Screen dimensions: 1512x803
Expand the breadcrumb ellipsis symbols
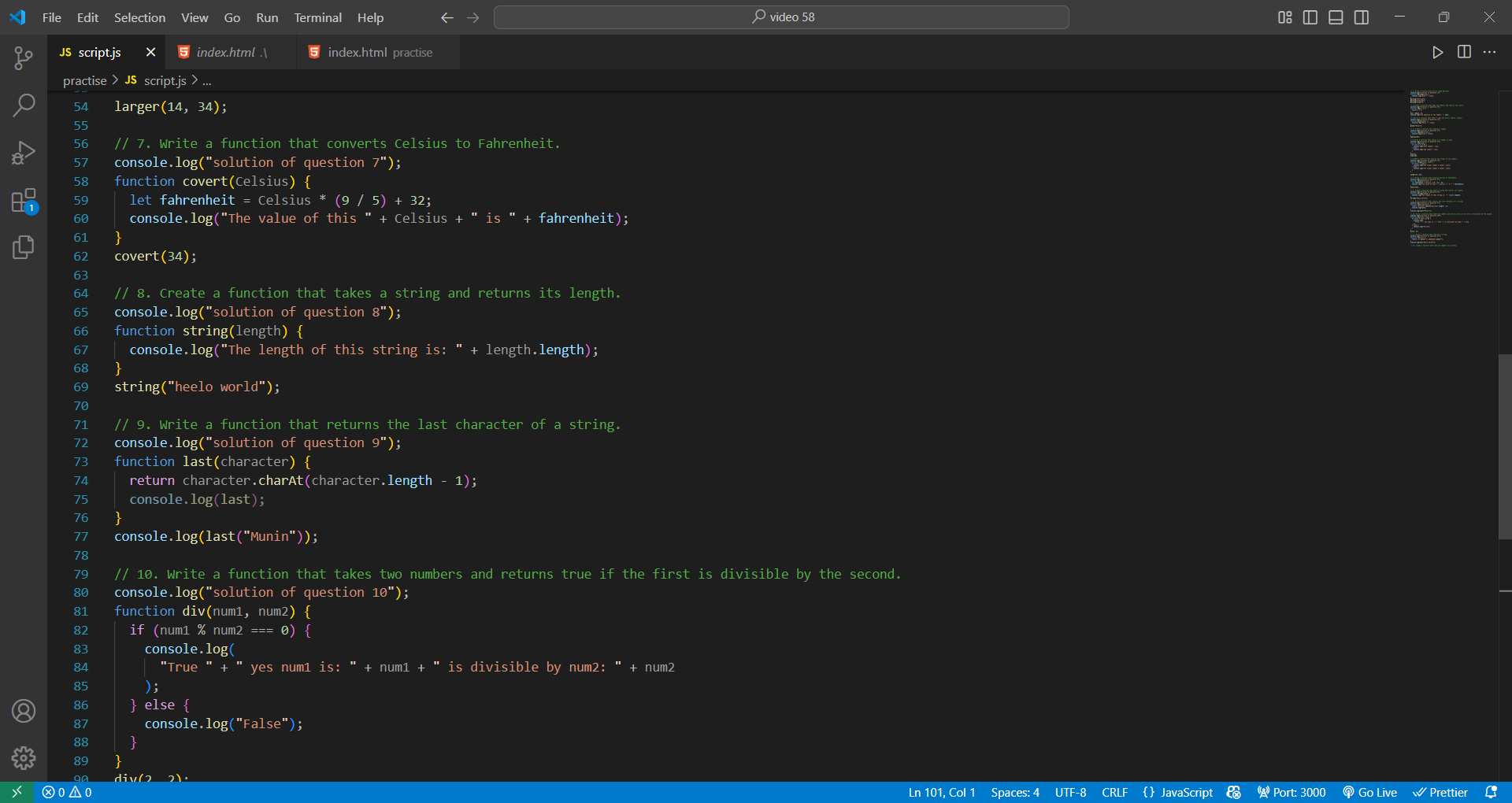click(207, 80)
